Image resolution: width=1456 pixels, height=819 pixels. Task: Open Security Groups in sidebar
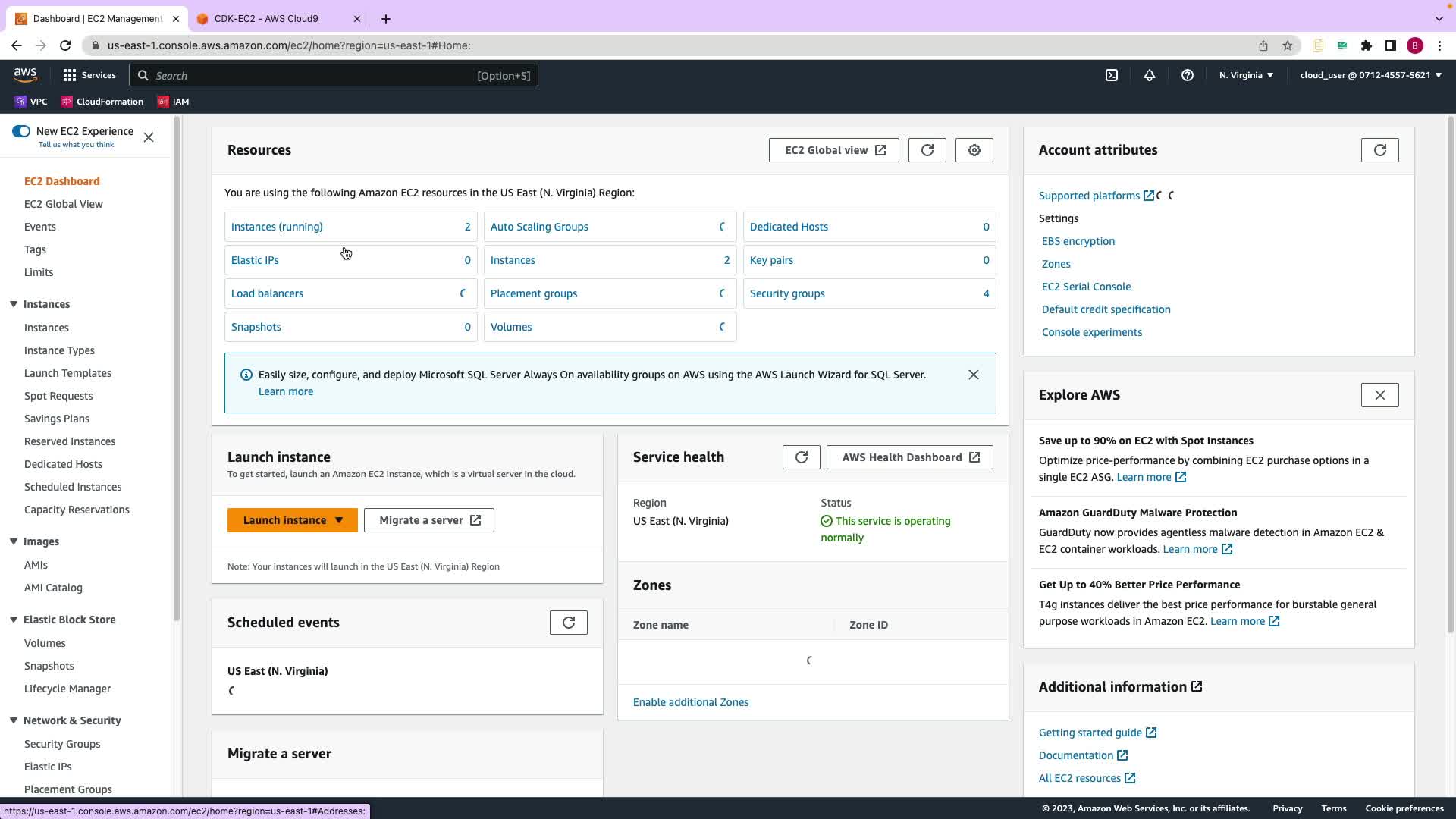(x=62, y=744)
